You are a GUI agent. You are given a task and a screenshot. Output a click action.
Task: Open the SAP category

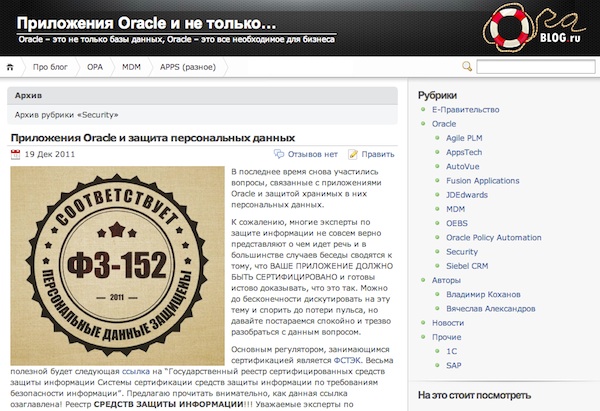(x=453, y=365)
